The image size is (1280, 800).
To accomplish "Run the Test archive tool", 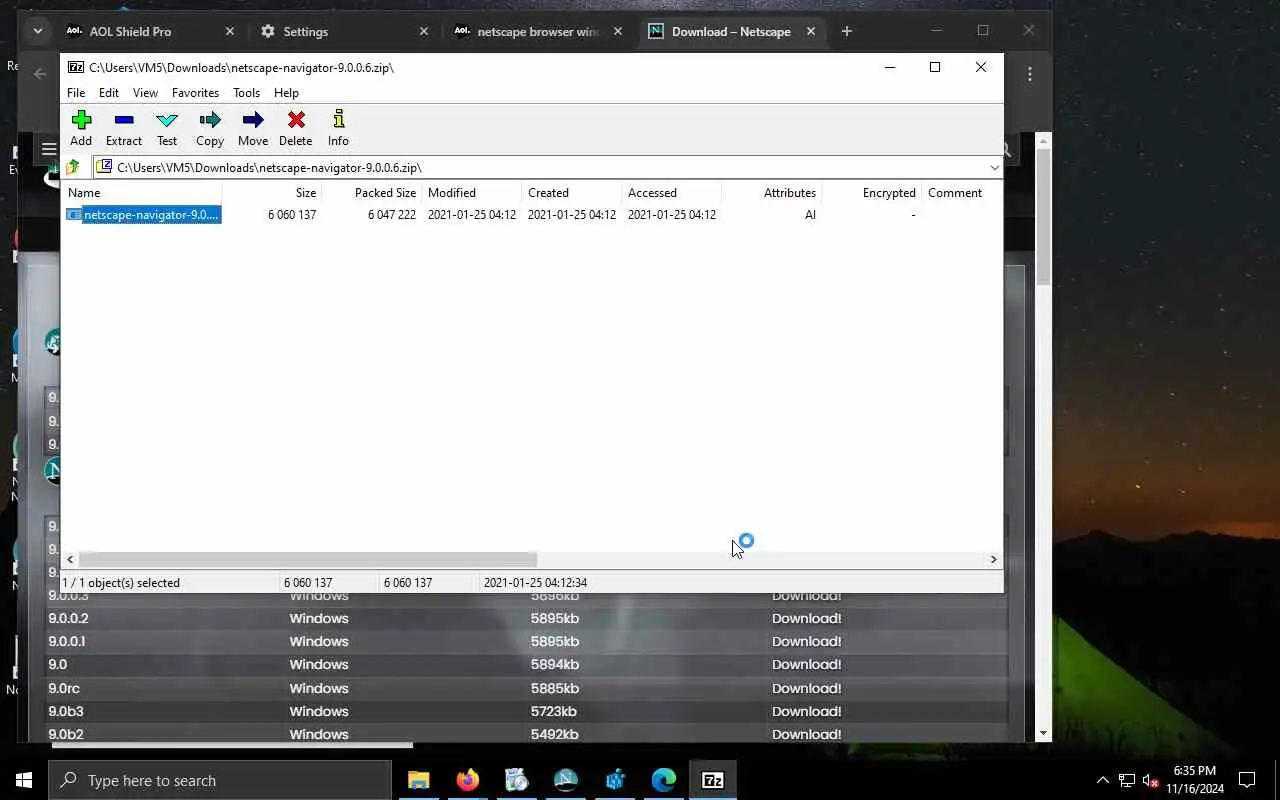I will coord(167,128).
